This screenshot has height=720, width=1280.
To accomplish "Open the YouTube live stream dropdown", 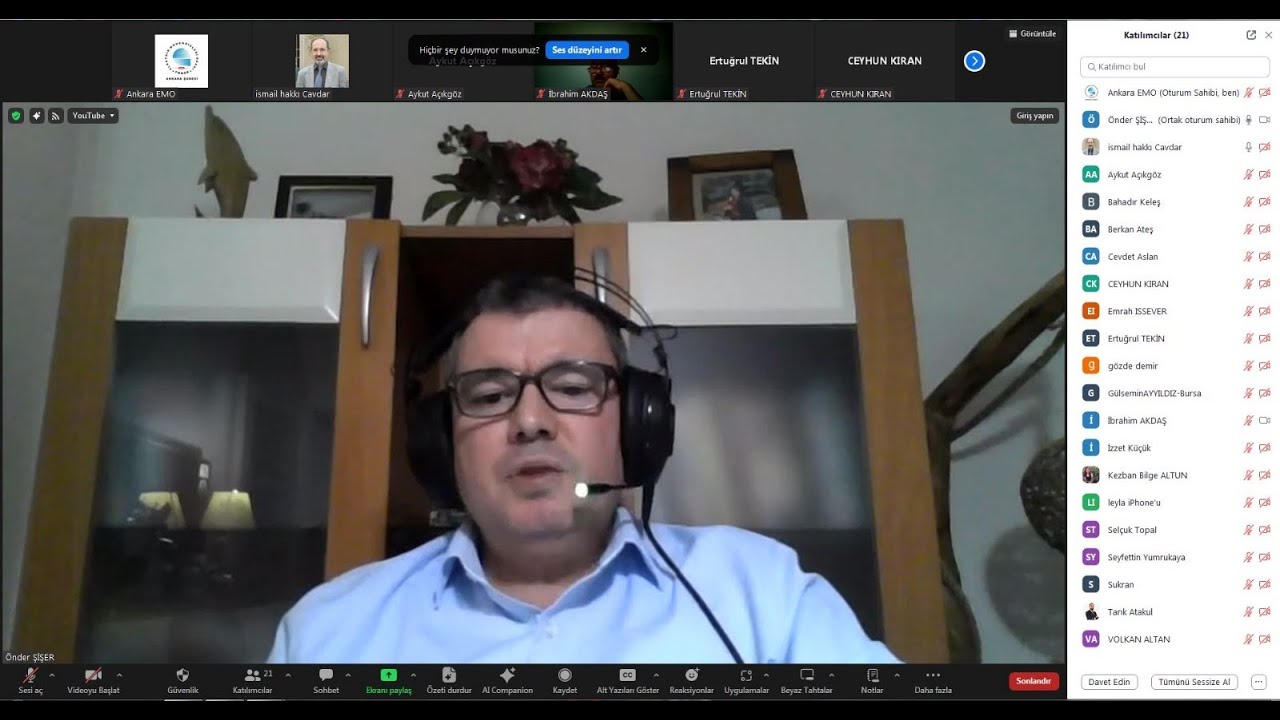I will pos(93,116).
